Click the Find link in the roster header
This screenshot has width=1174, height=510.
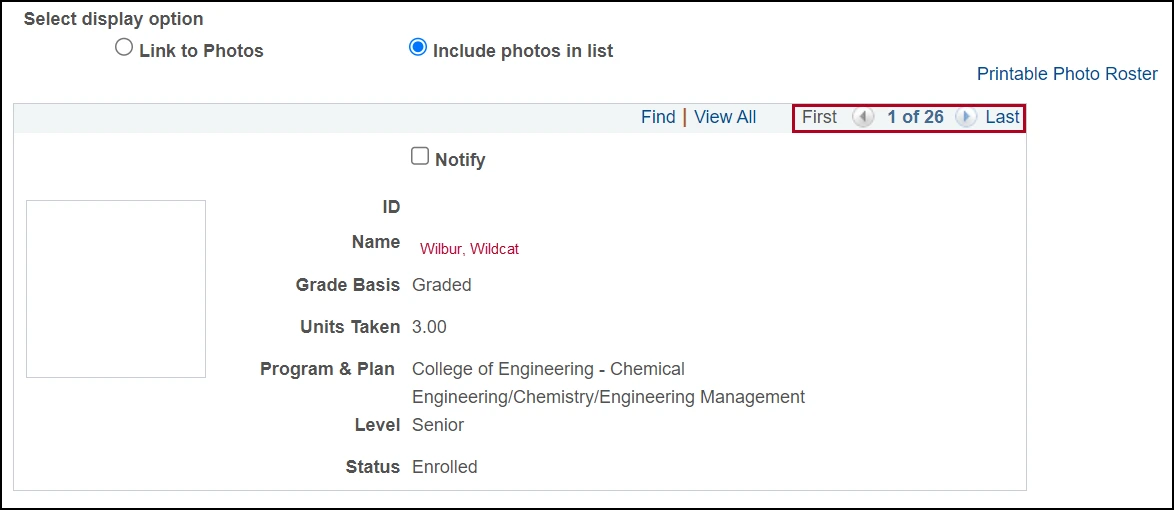click(x=658, y=118)
